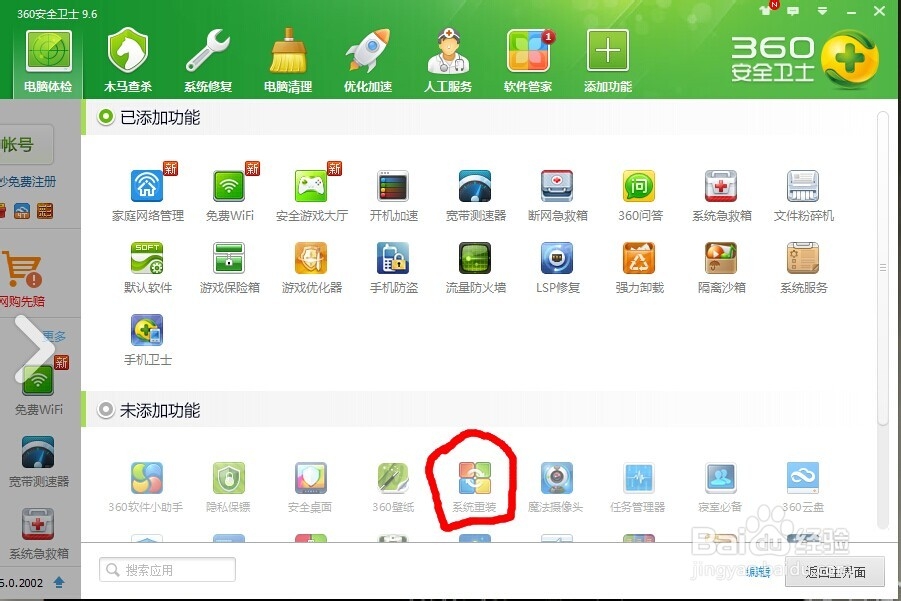The image size is (901, 601).
Task: Open 强力卸载 tool
Action: click(640, 268)
